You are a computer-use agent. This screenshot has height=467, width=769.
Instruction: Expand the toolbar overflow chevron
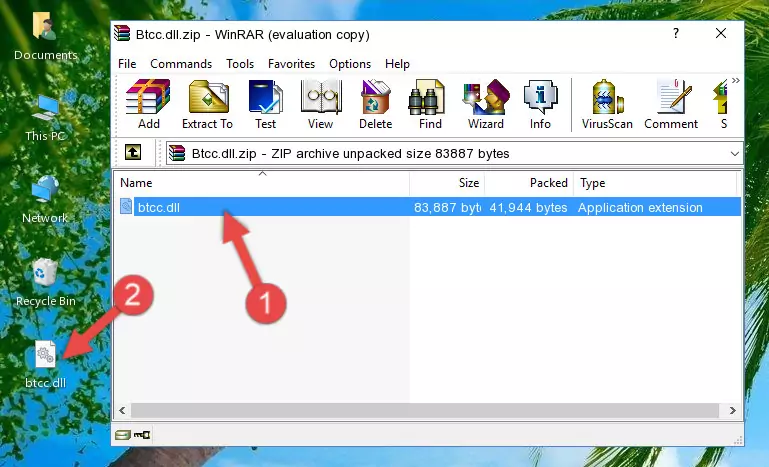pos(735,81)
